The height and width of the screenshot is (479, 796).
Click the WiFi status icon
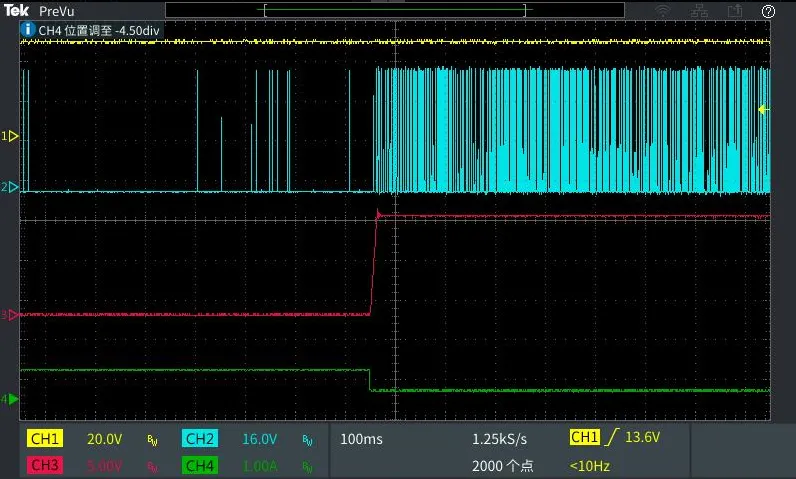(662, 11)
